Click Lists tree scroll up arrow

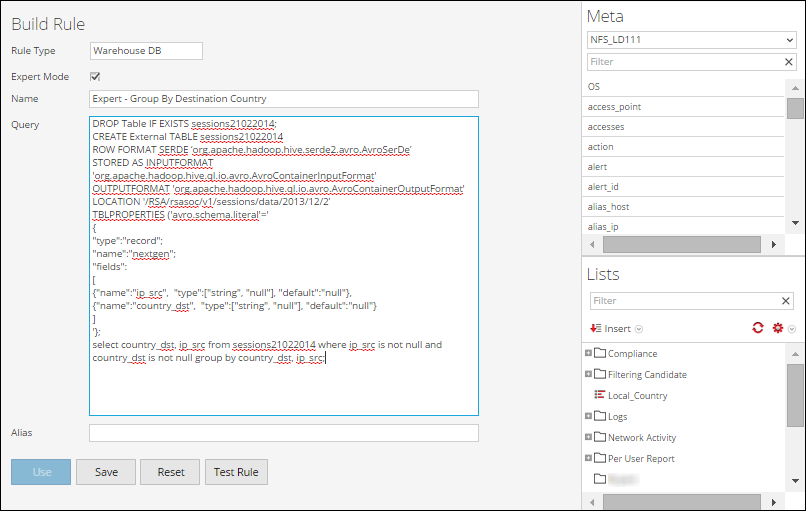(795, 354)
